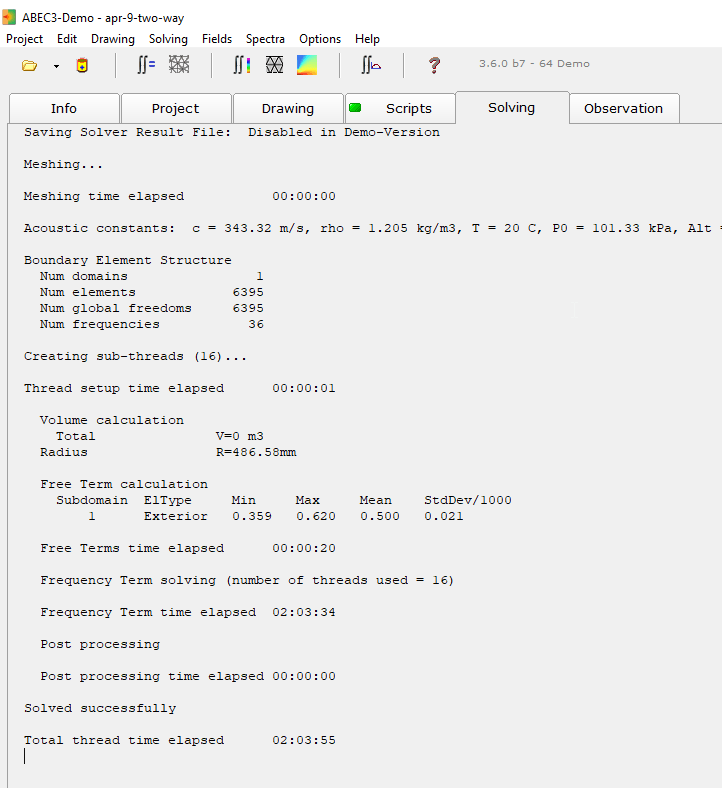Click 'Total thread time elapsed' line

pyautogui.click(x=179, y=740)
